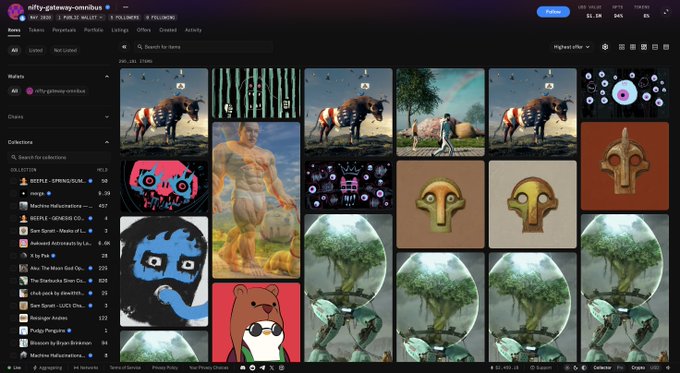
Task: Tick the Blossom by Bryan Brinkman checkbox
Action: tap(13, 343)
